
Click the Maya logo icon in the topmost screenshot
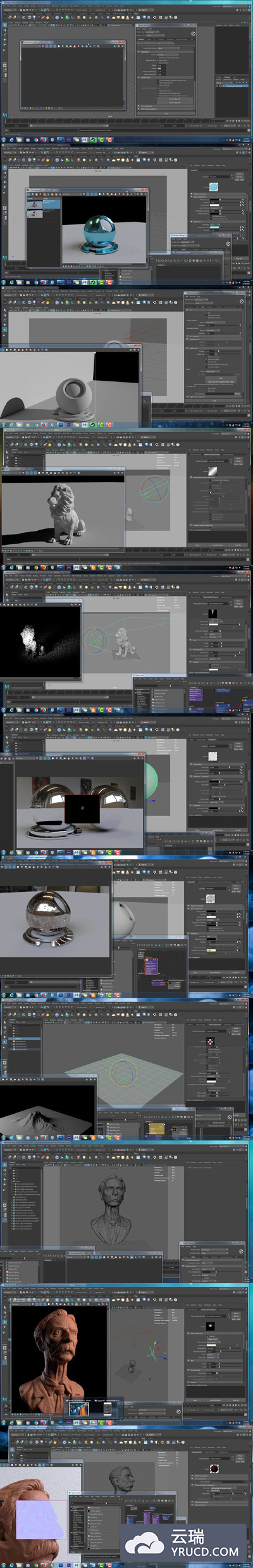pyautogui.click(x=6, y=115)
